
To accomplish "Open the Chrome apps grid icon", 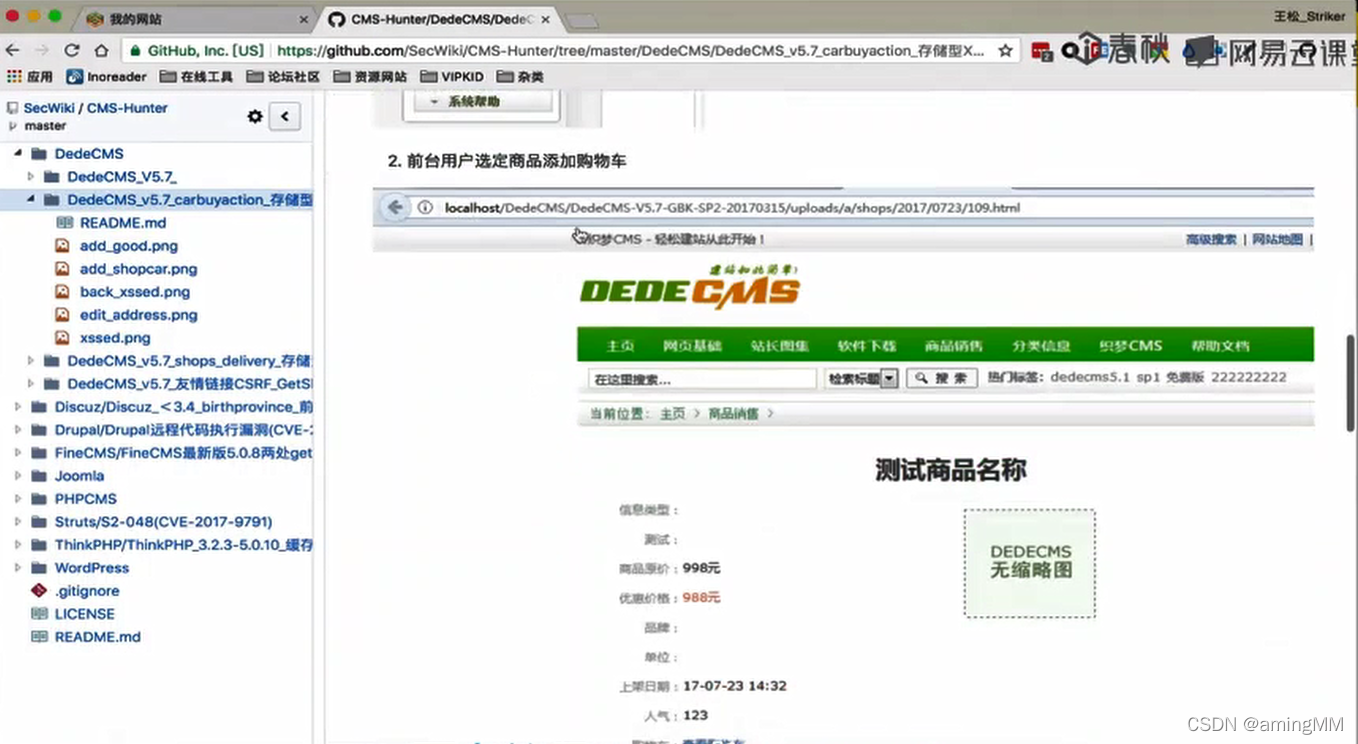I will click(15, 76).
